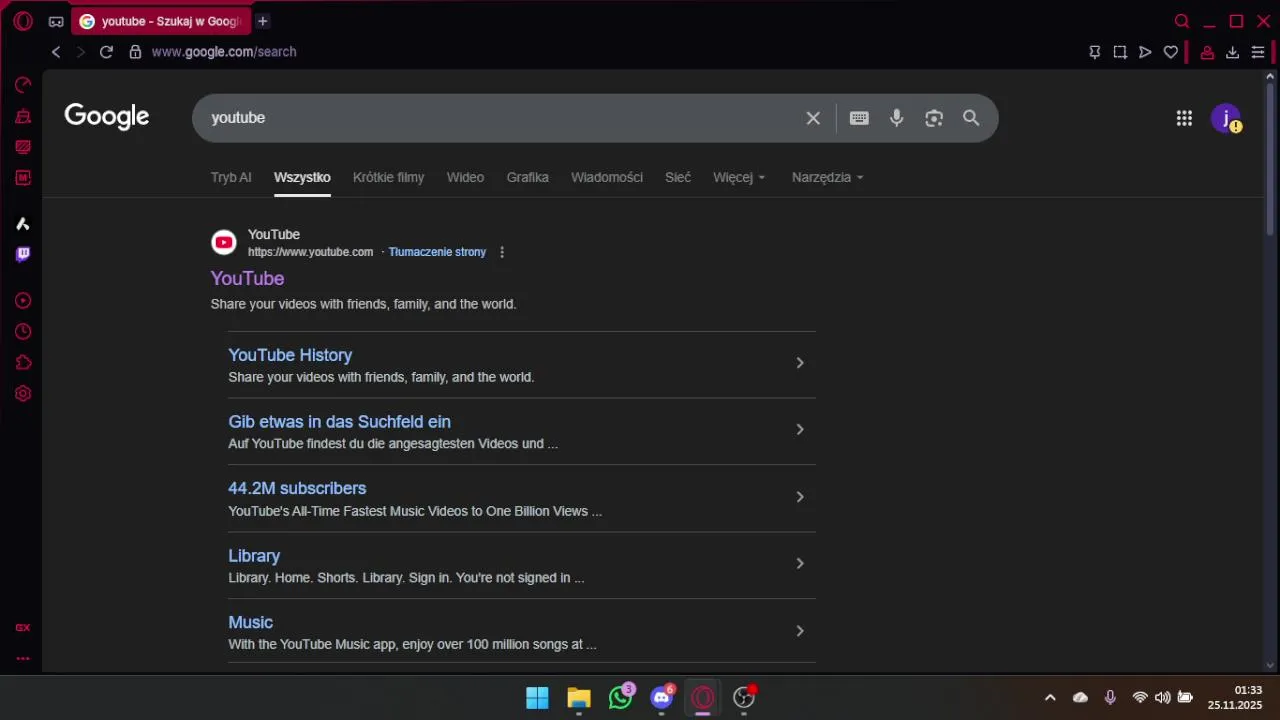1280x720 pixels.
Task: Open the Opera main menu logo
Action: [23, 21]
